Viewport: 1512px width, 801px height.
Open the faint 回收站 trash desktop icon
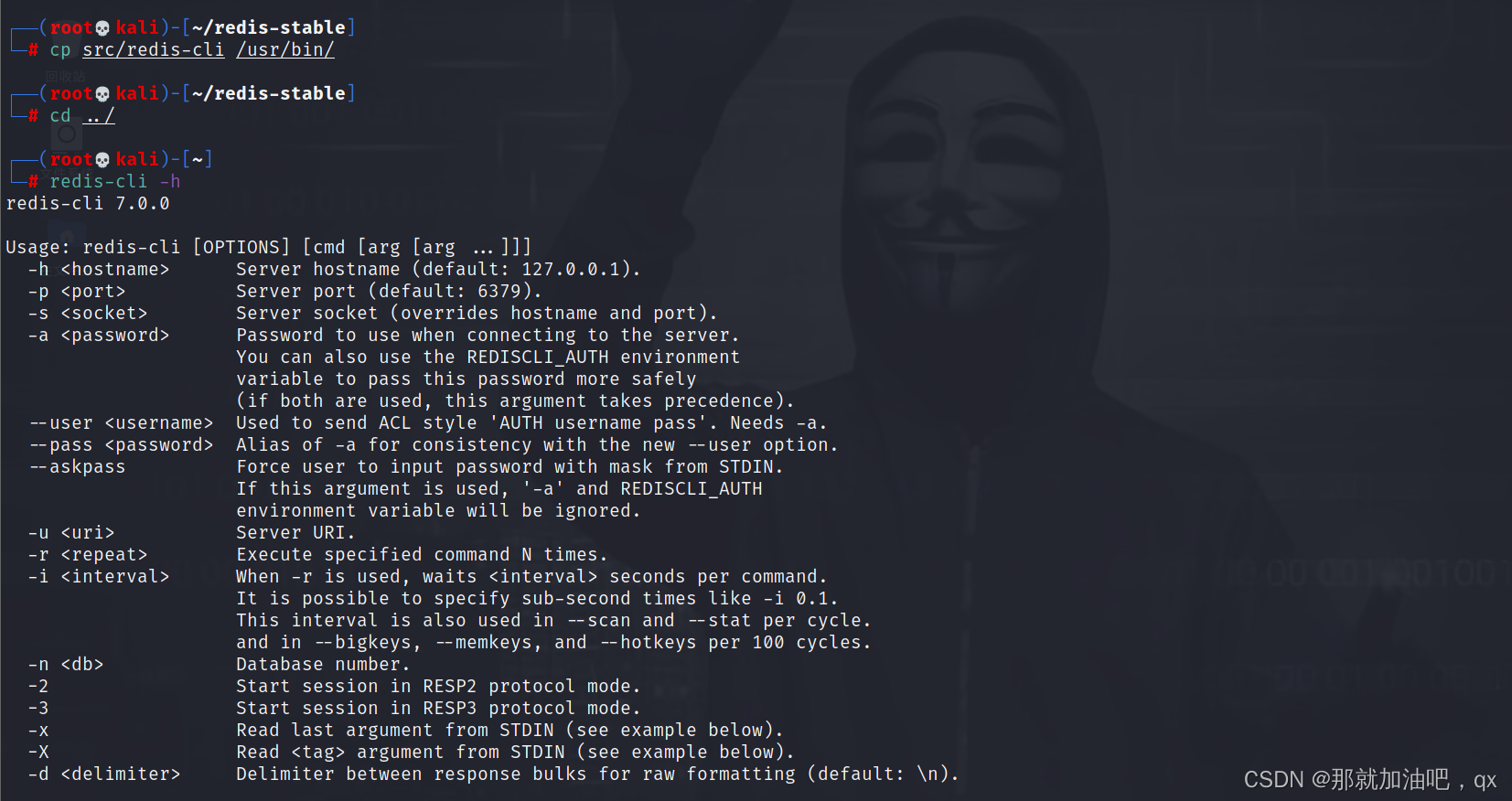click(65, 76)
